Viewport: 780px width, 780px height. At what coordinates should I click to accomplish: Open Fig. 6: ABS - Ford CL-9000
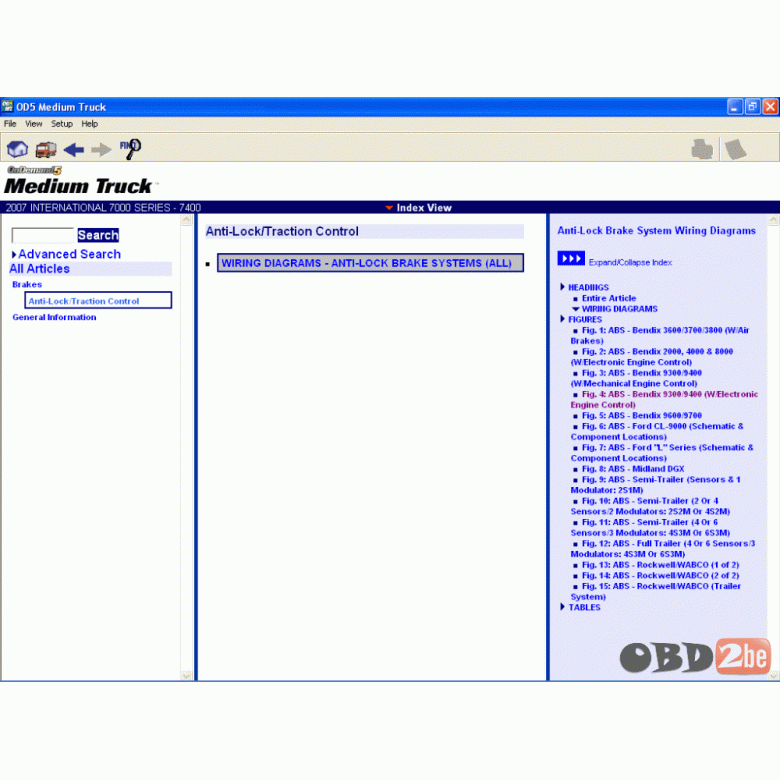coord(657,431)
